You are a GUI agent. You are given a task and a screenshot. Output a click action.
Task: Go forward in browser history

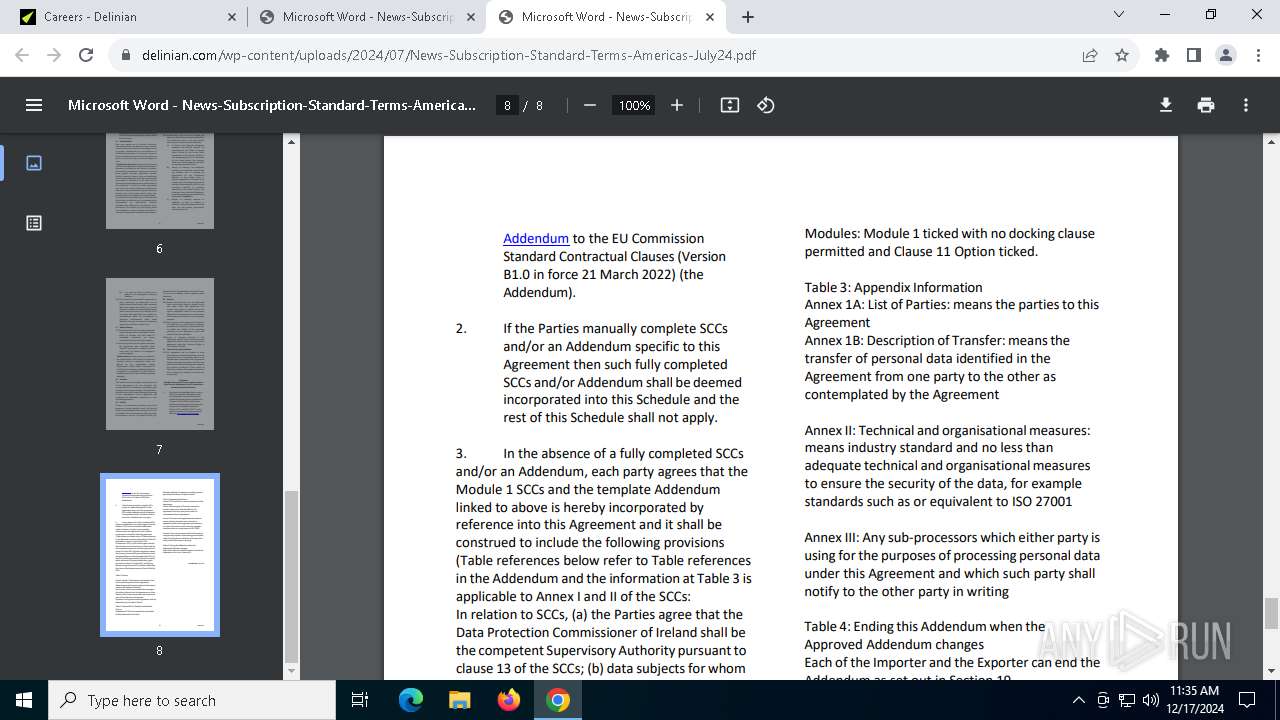[55, 55]
